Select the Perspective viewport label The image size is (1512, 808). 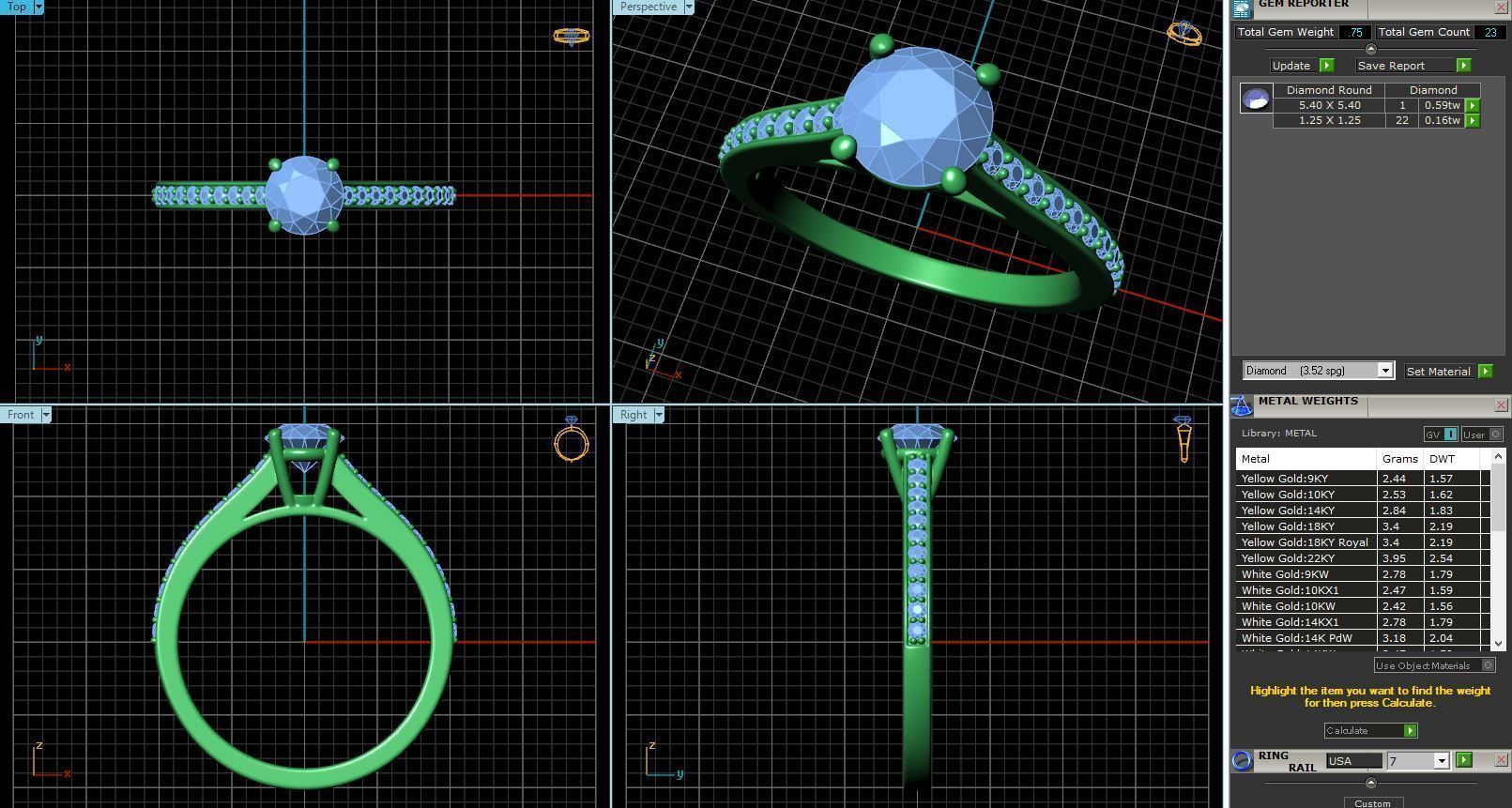(649, 7)
